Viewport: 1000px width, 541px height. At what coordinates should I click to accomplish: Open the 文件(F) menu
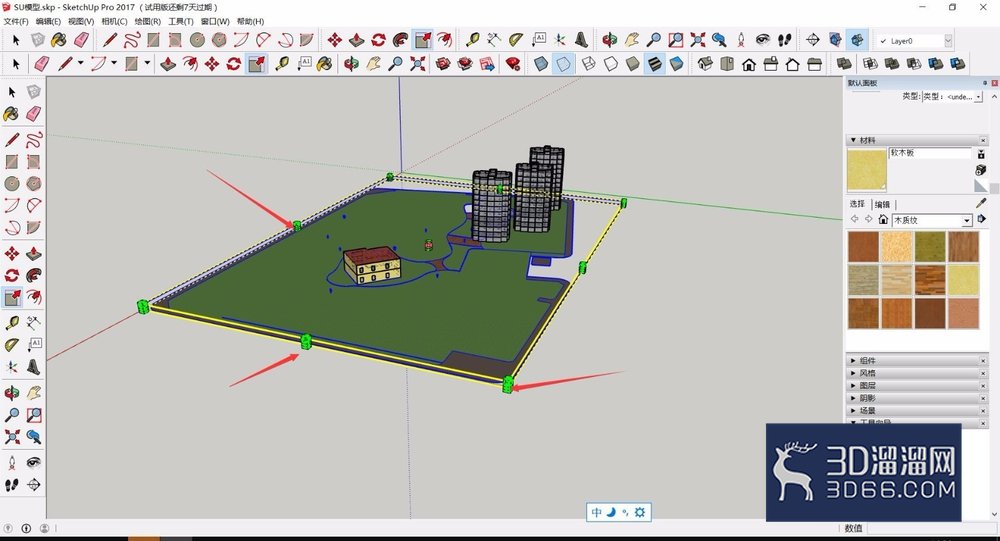tap(16, 21)
